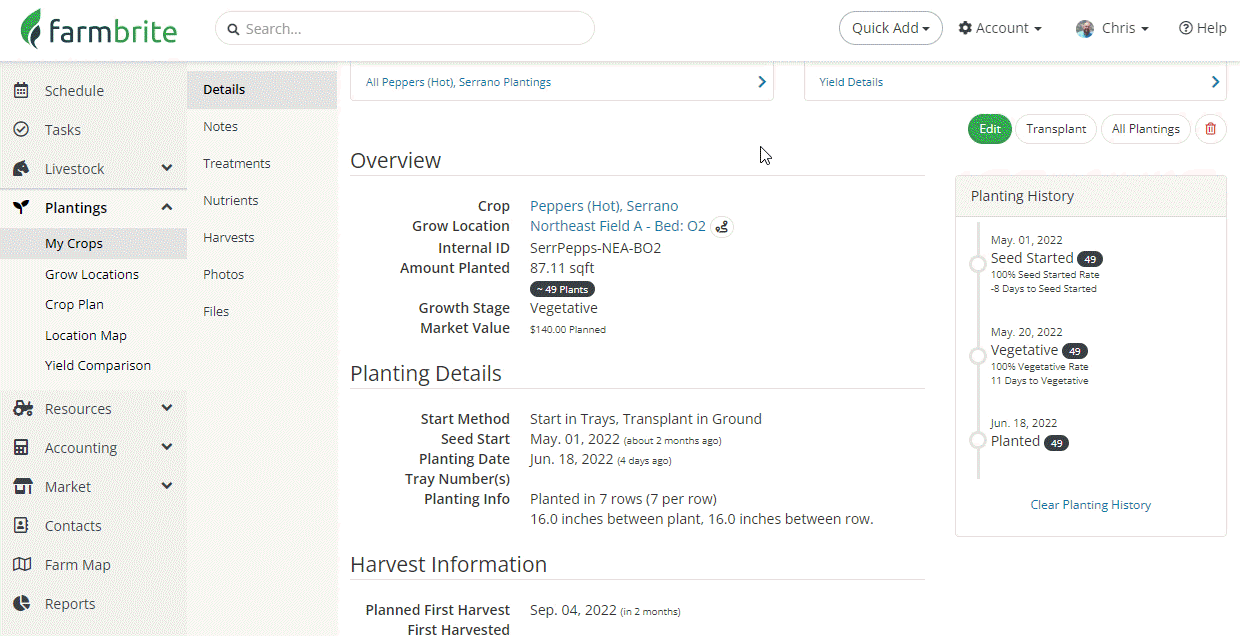
Task: Click Clear Planting History link
Action: coord(1090,505)
